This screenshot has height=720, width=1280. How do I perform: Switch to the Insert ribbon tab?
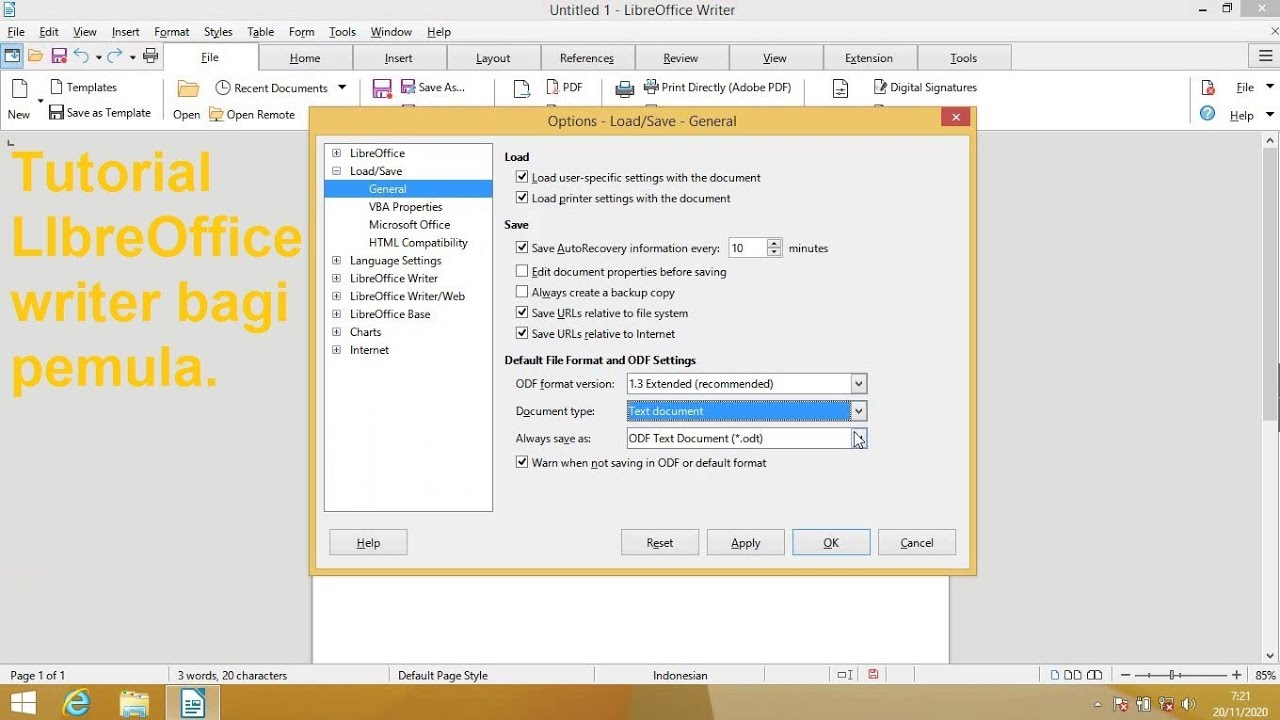coord(399,58)
